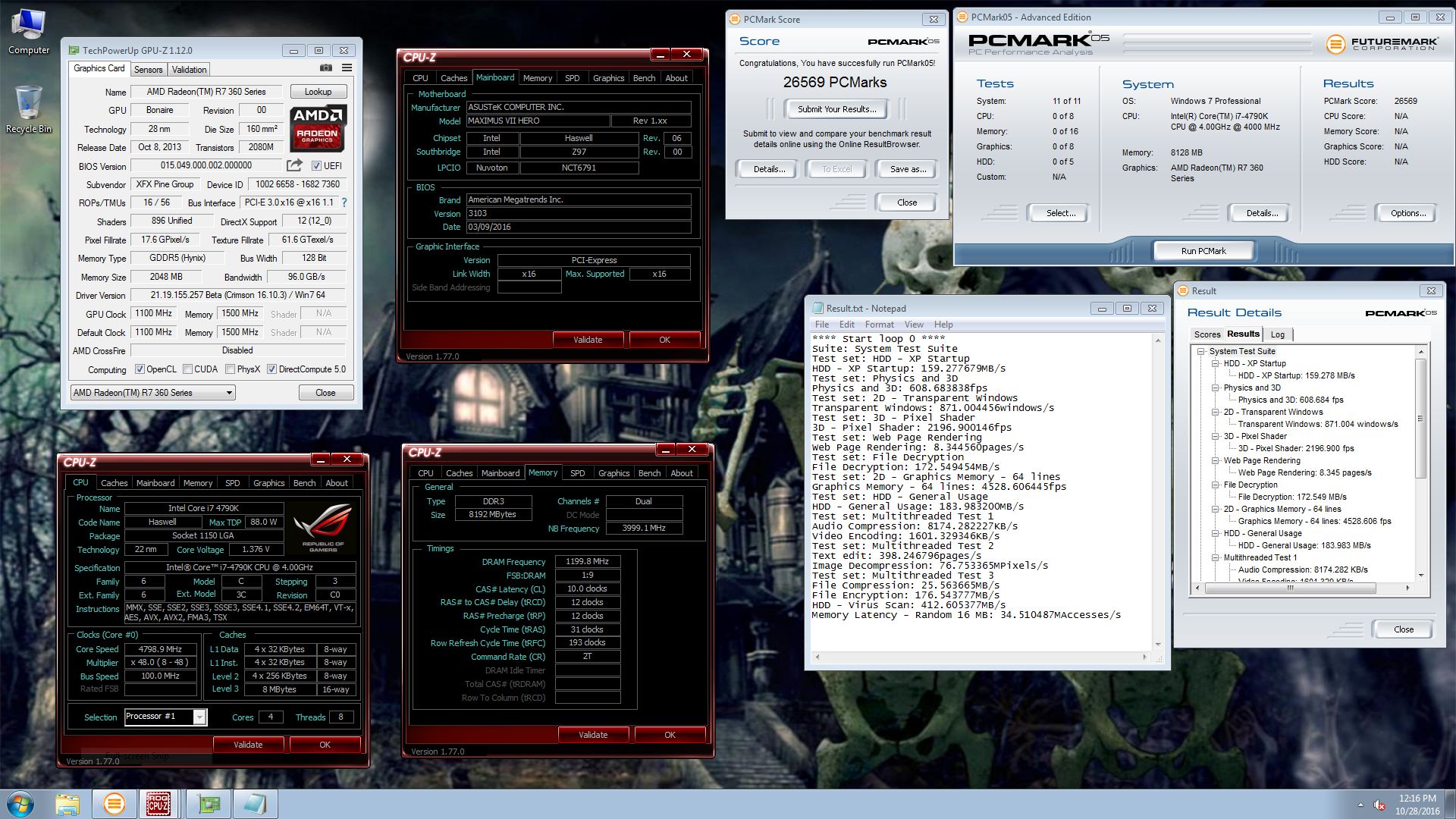Collapse the 3D - Pixel Shader node
Screen dimensions: 1456x819
(x=1216, y=436)
